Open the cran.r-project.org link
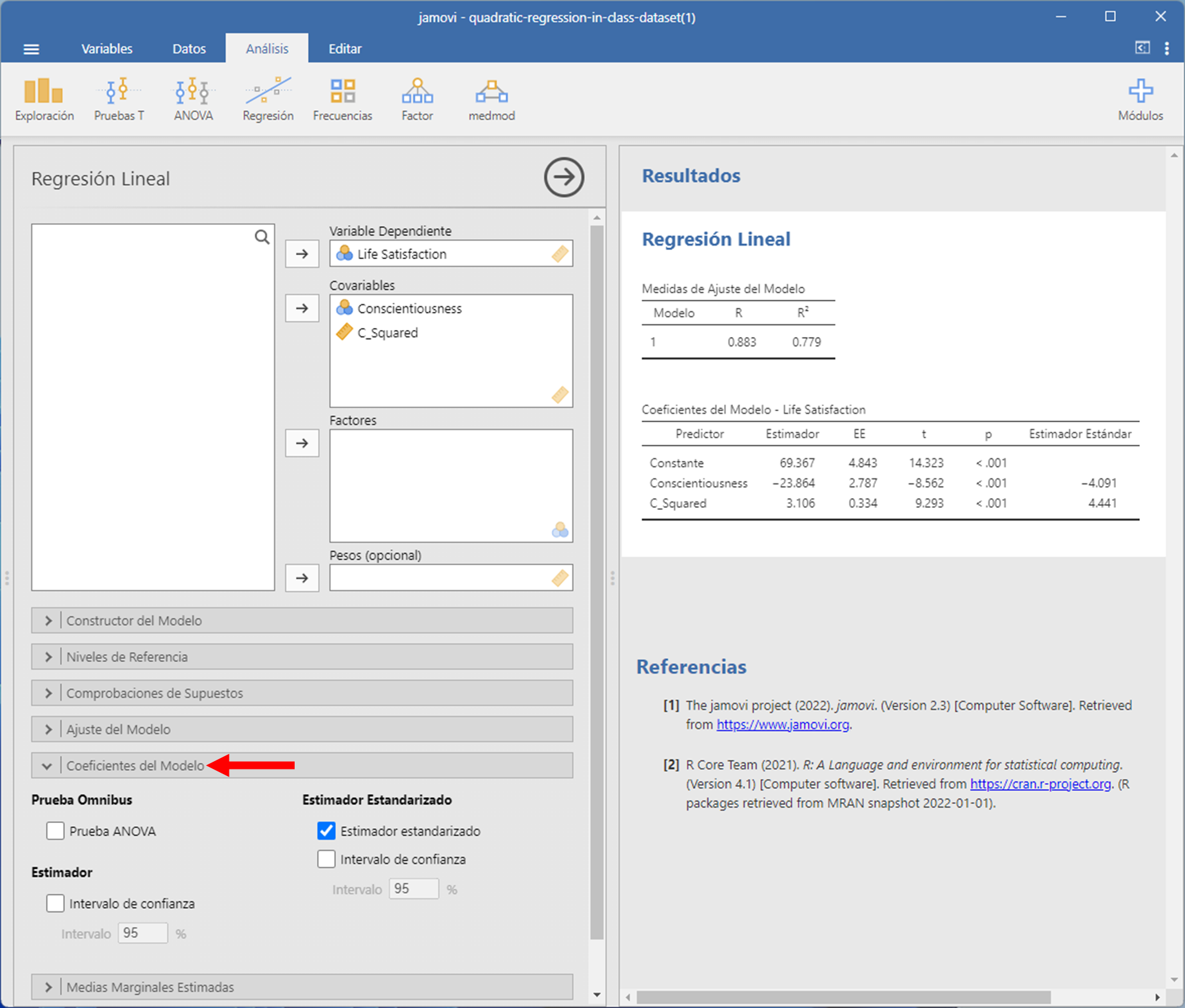 click(x=1040, y=784)
